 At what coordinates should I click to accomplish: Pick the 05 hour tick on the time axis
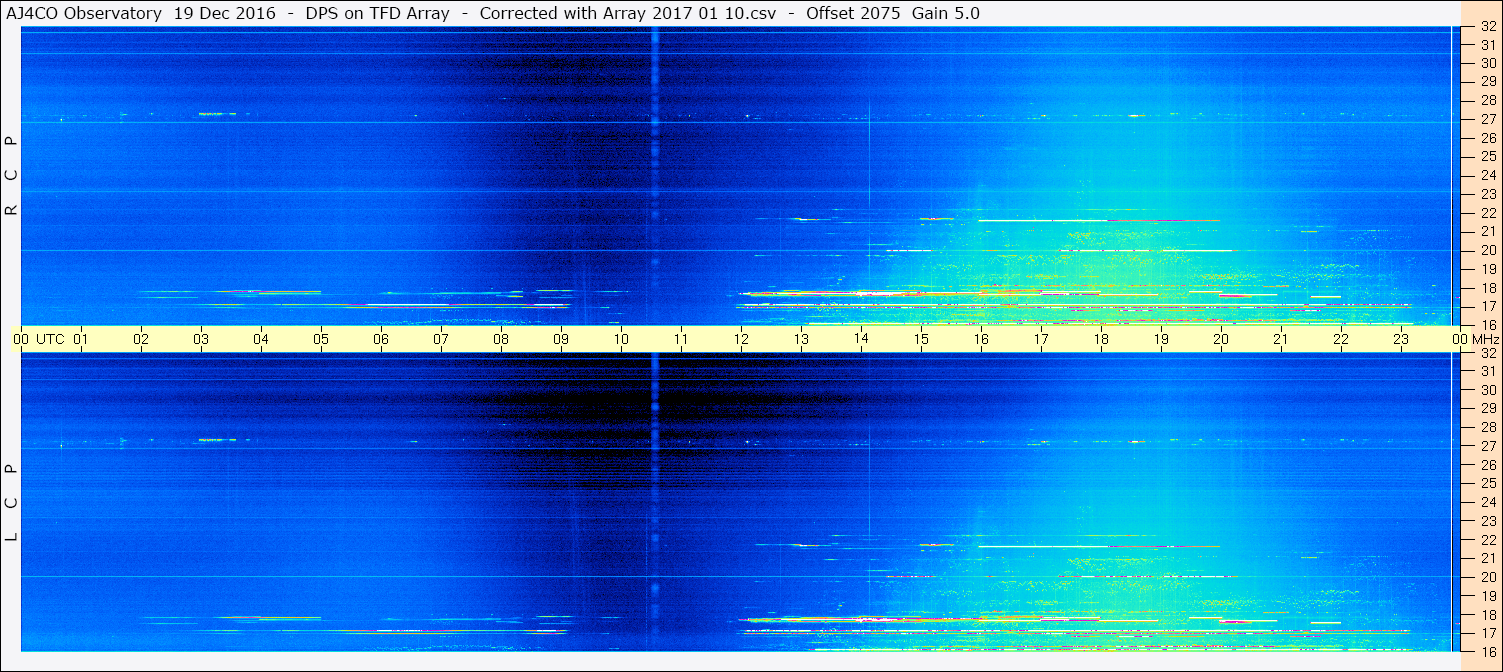321,339
